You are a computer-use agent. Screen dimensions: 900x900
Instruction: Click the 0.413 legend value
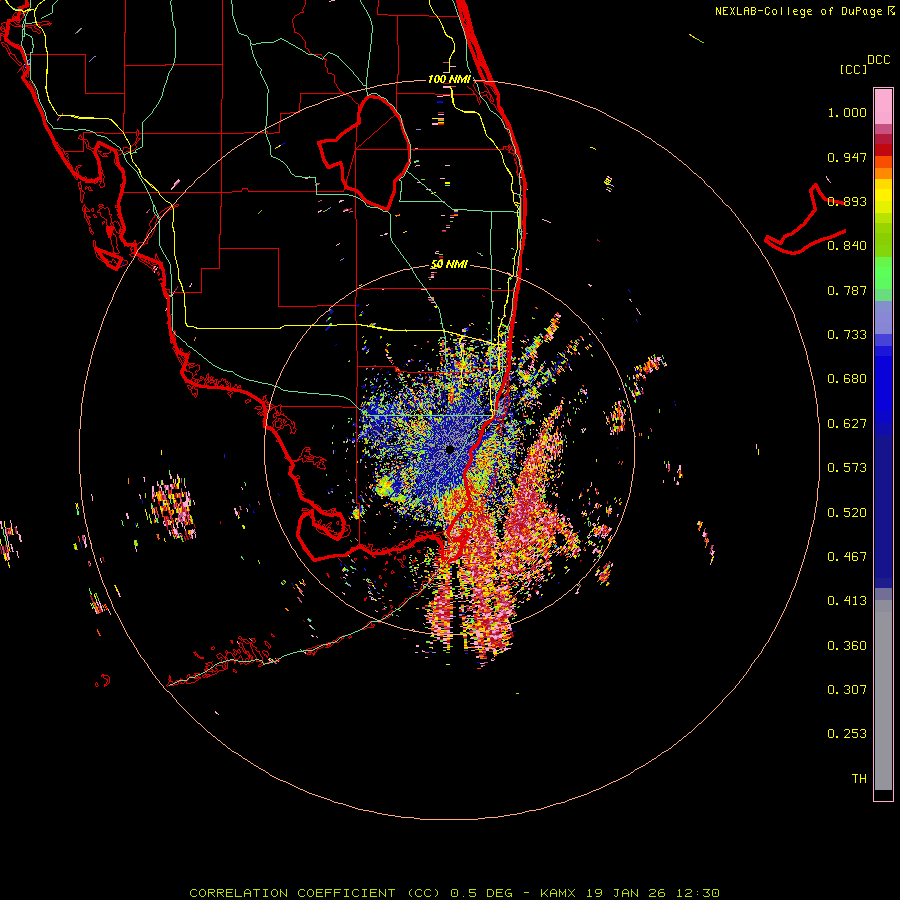click(x=847, y=601)
